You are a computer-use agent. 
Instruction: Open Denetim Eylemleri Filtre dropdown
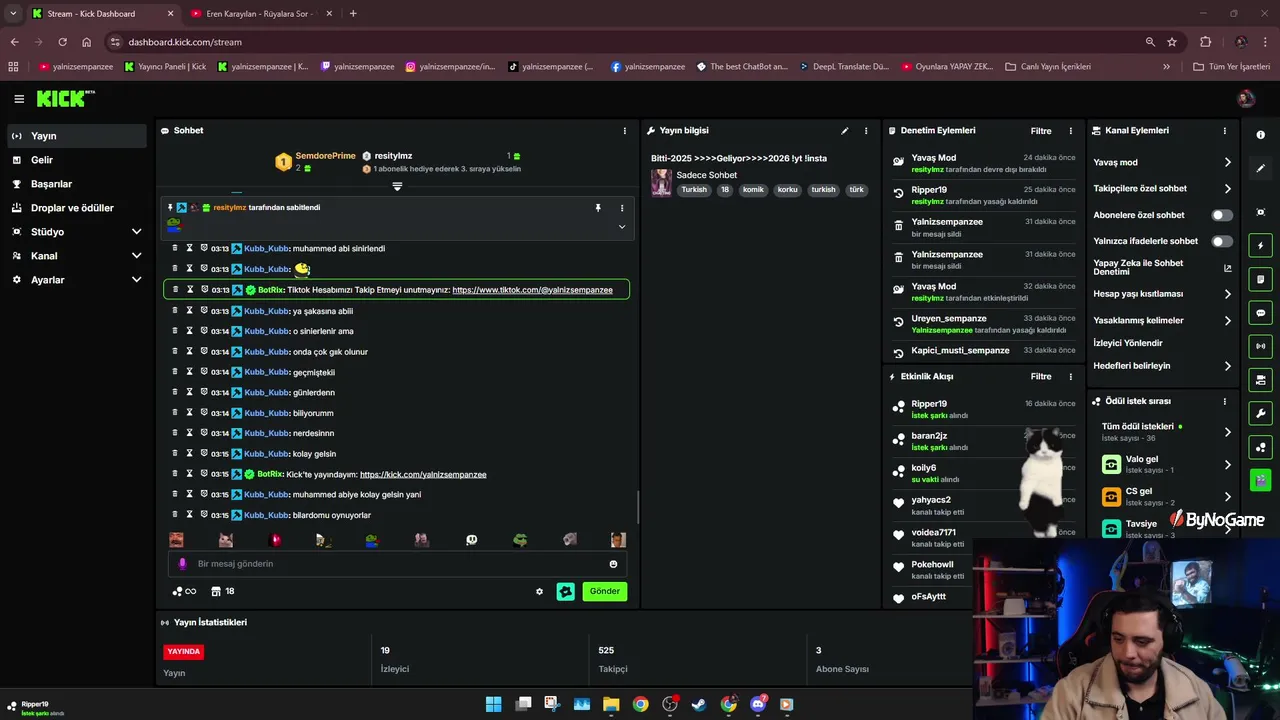click(x=1041, y=131)
